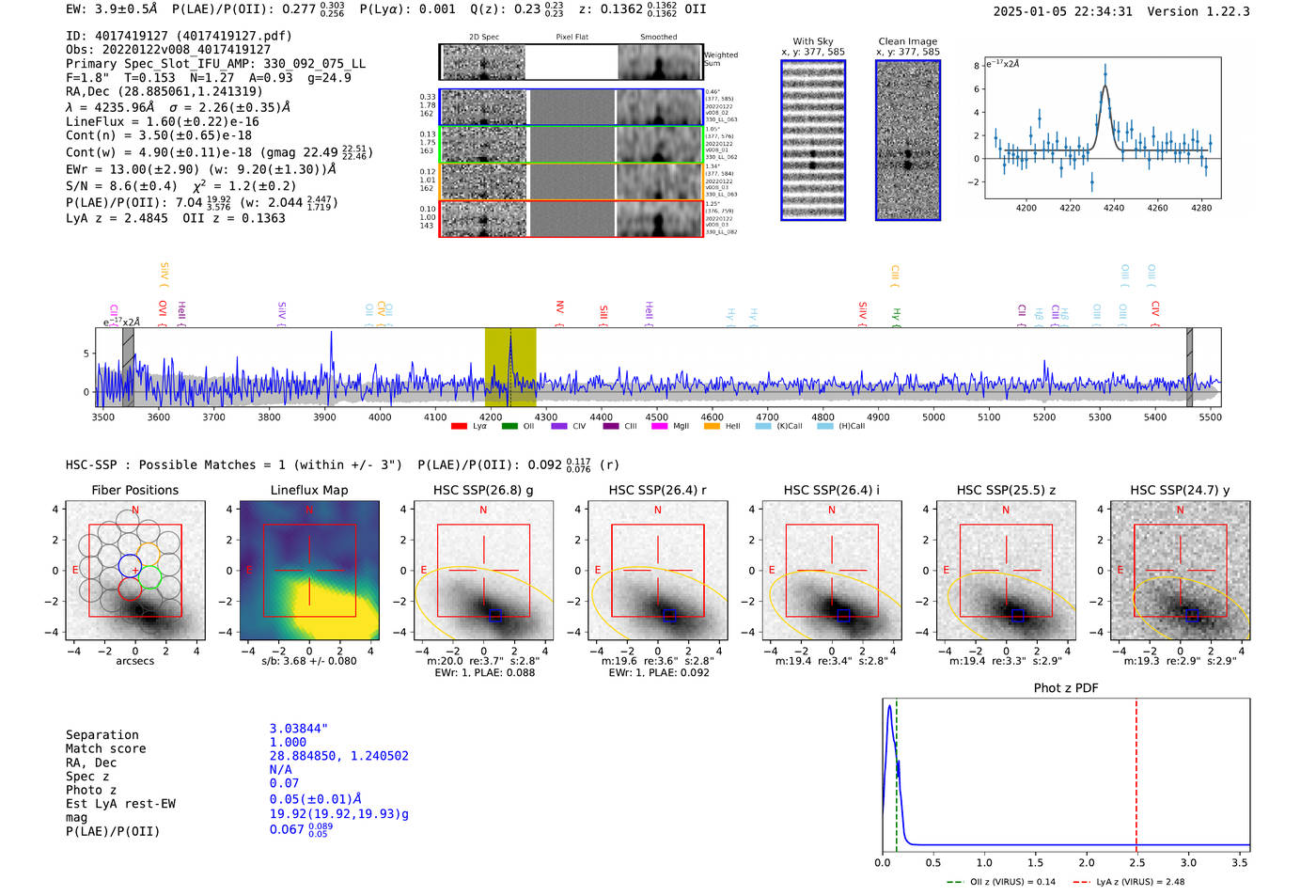Viewport: 1316px width, 896px height.
Task: Select the HSC SSP(26.4) r cutout
Action: pos(658,571)
